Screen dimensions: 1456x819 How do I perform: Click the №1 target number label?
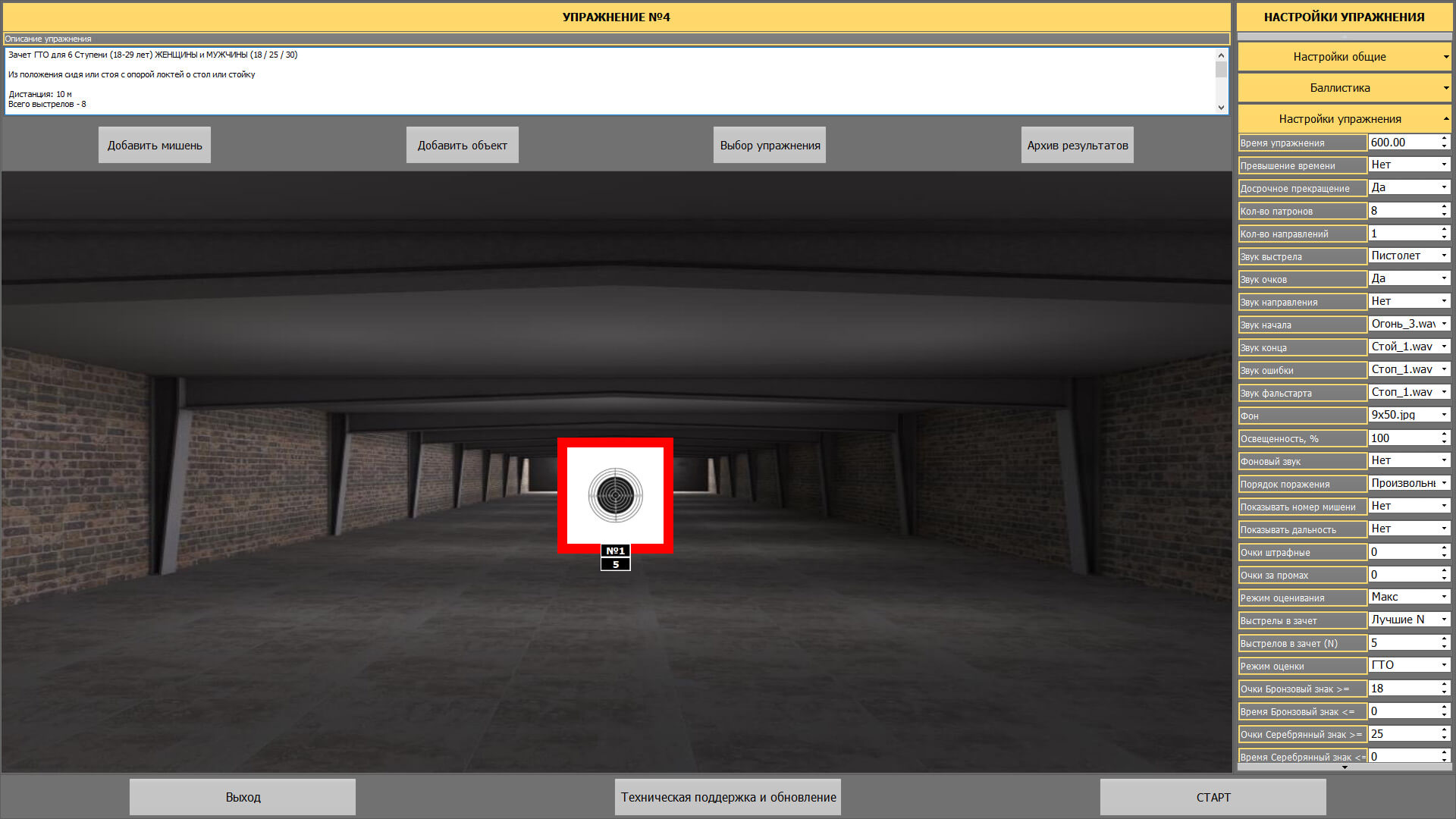(x=615, y=551)
